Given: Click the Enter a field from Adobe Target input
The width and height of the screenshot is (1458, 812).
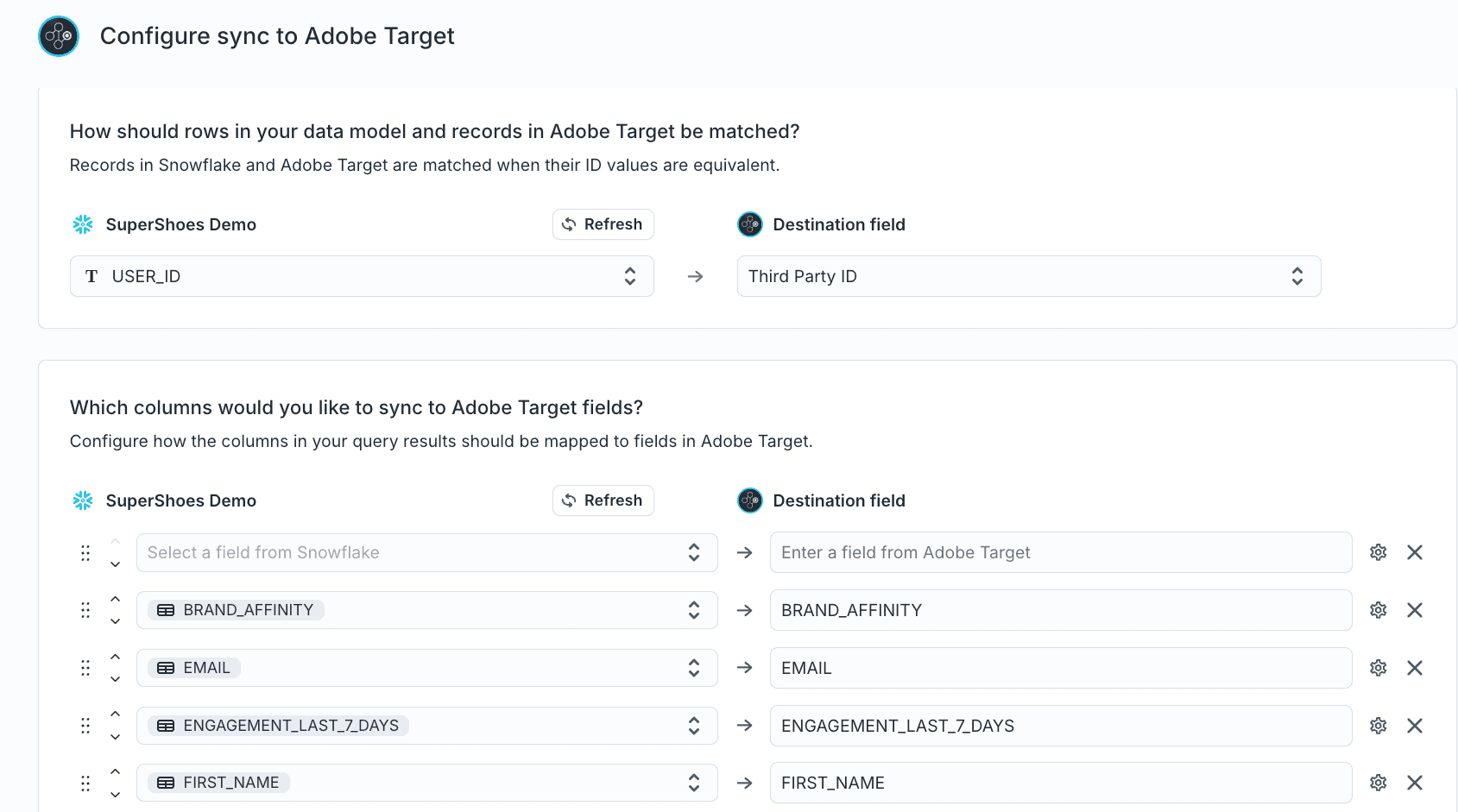Looking at the screenshot, I should click(1060, 552).
